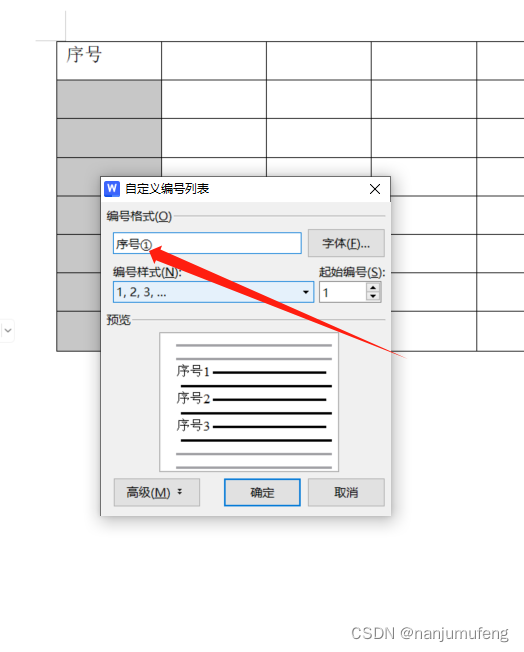Expand the 编号样式 dropdown list
Image resolution: width=524 pixels, height=652 pixels.
tap(213, 292)
